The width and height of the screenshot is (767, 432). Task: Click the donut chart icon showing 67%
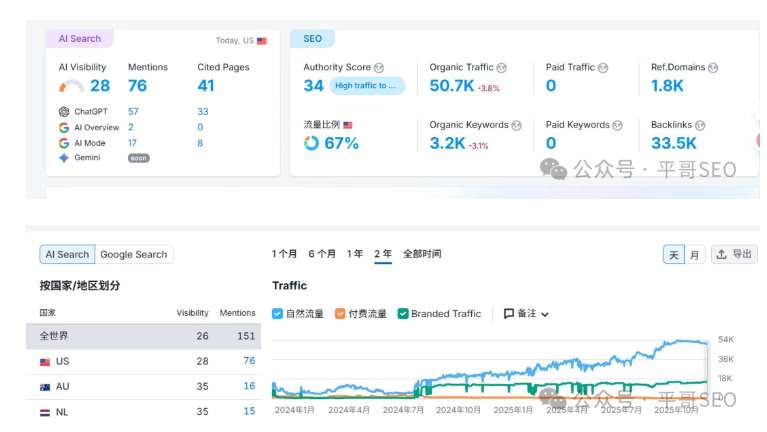[312, 144]
